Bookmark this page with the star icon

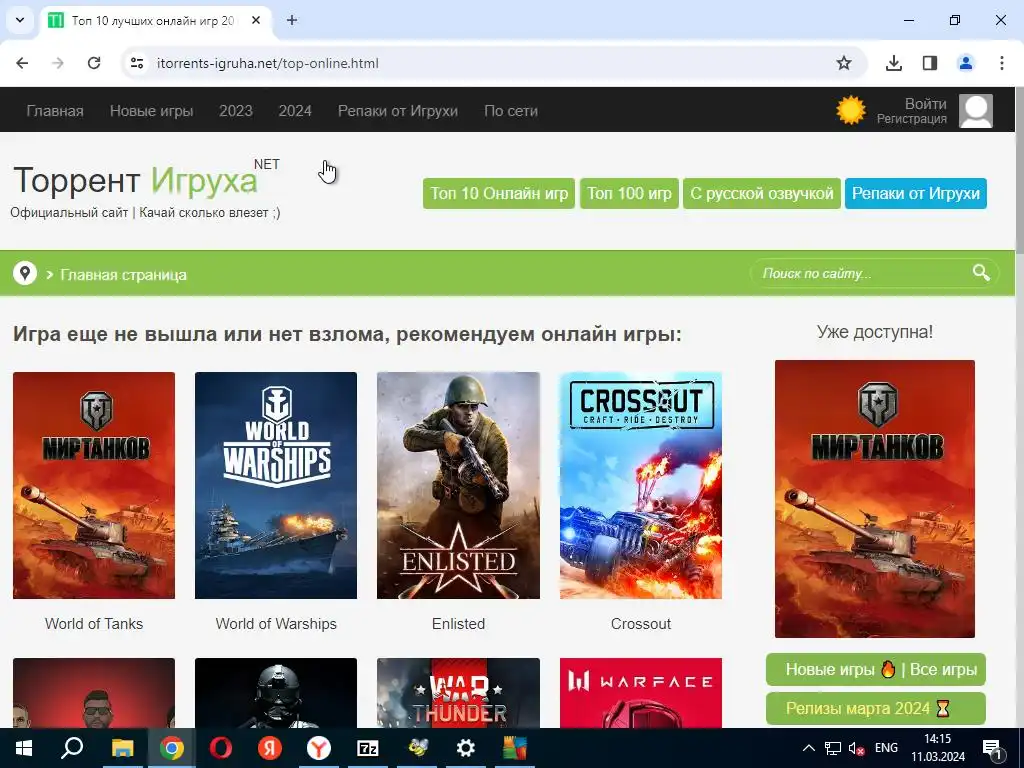click(x=844, y=63)
